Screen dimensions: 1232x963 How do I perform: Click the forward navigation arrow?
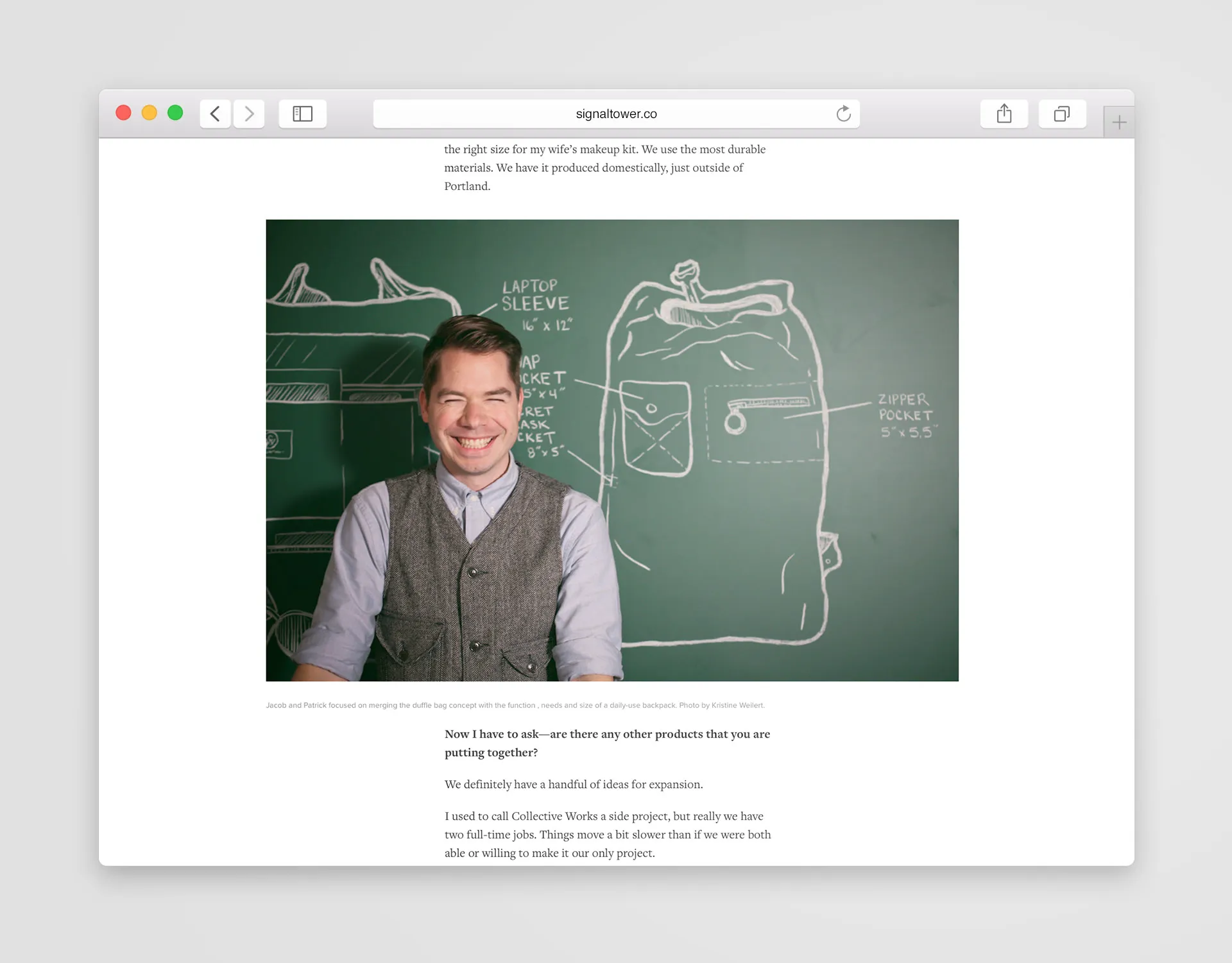[249, 114]
